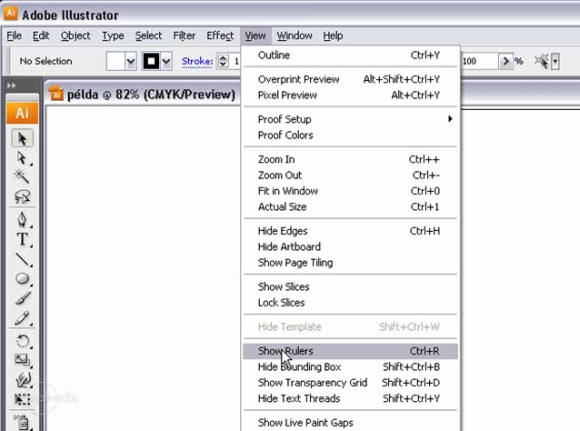Select Overprint Preview

(x=350, y=79)
